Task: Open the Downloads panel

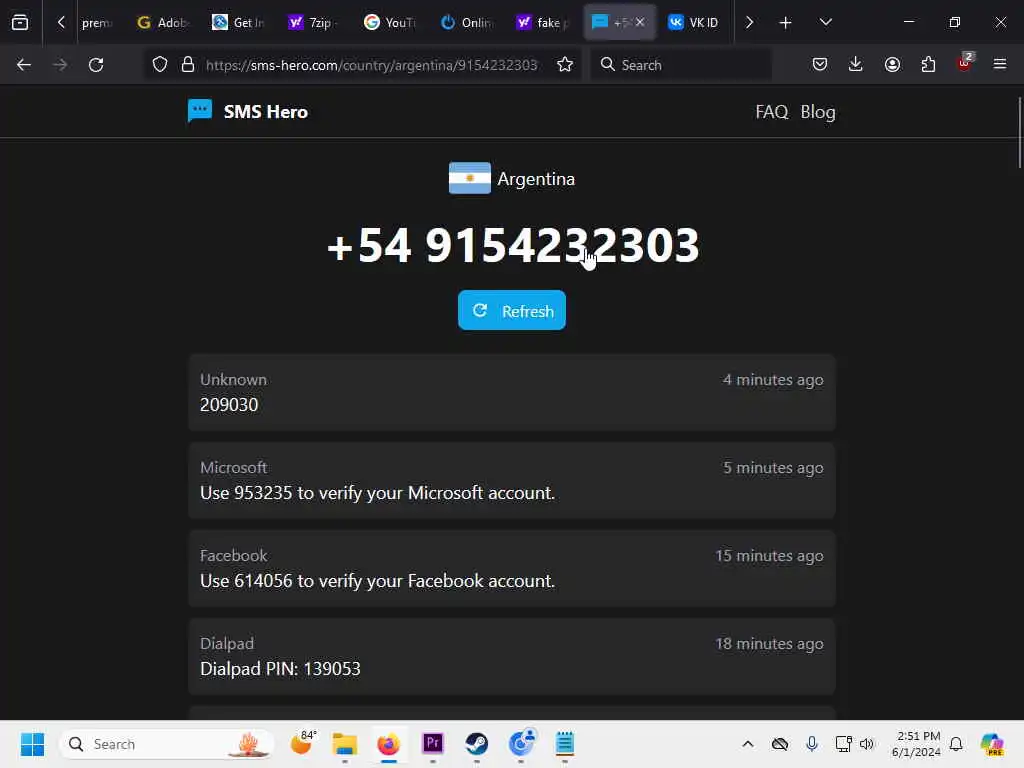Action: (x=856, y=65)
